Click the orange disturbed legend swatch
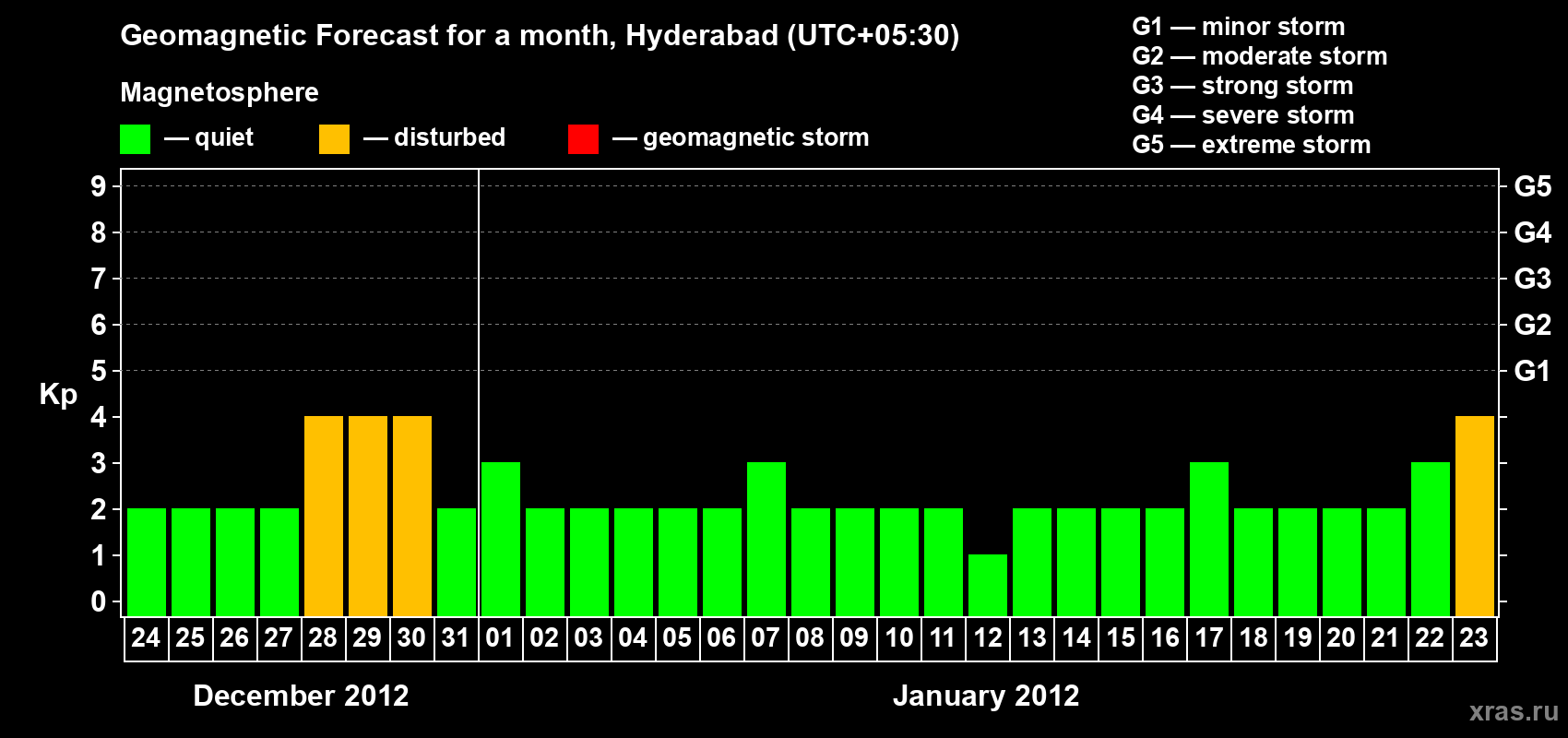Viewport: 1568px width, 738px height. pos(334,139)
